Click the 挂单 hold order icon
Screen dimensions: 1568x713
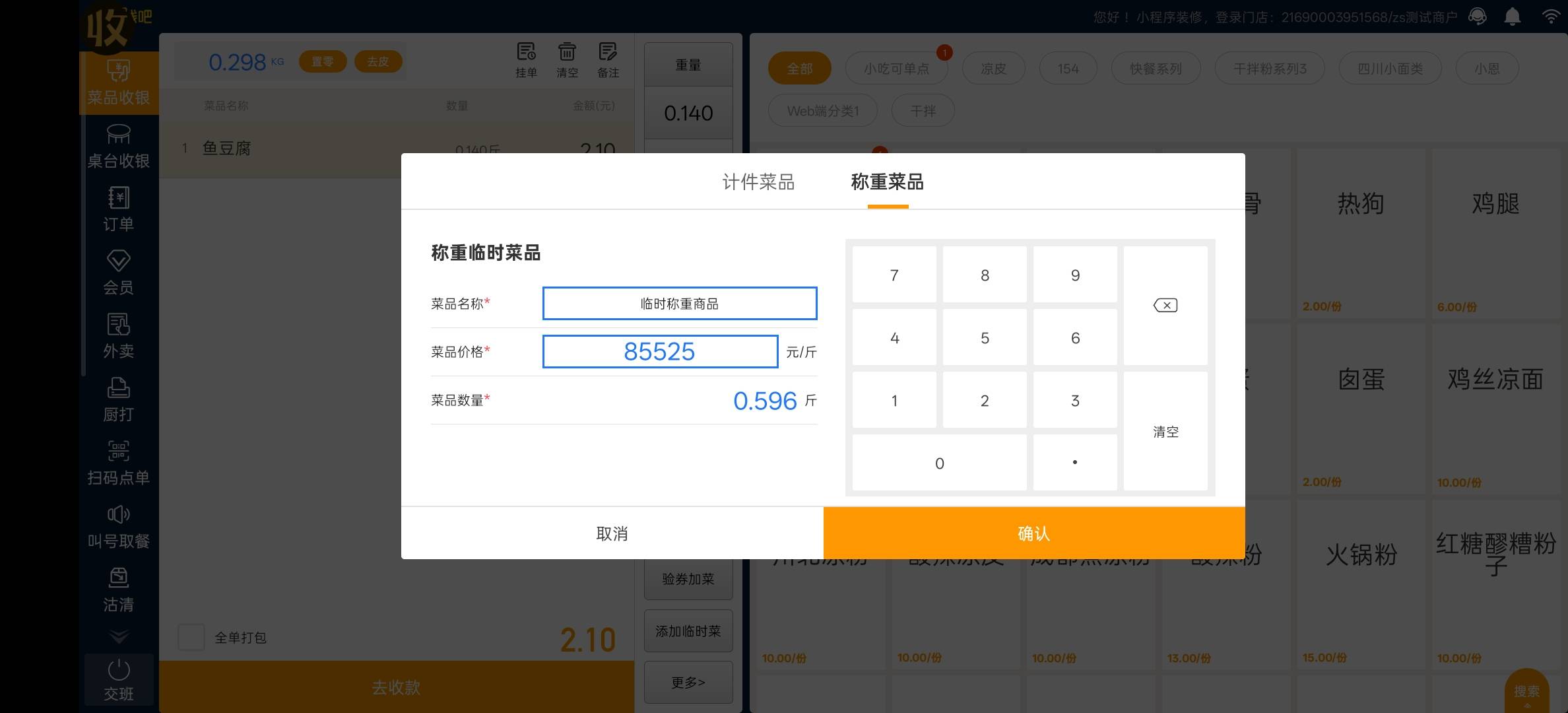(526, 60)
